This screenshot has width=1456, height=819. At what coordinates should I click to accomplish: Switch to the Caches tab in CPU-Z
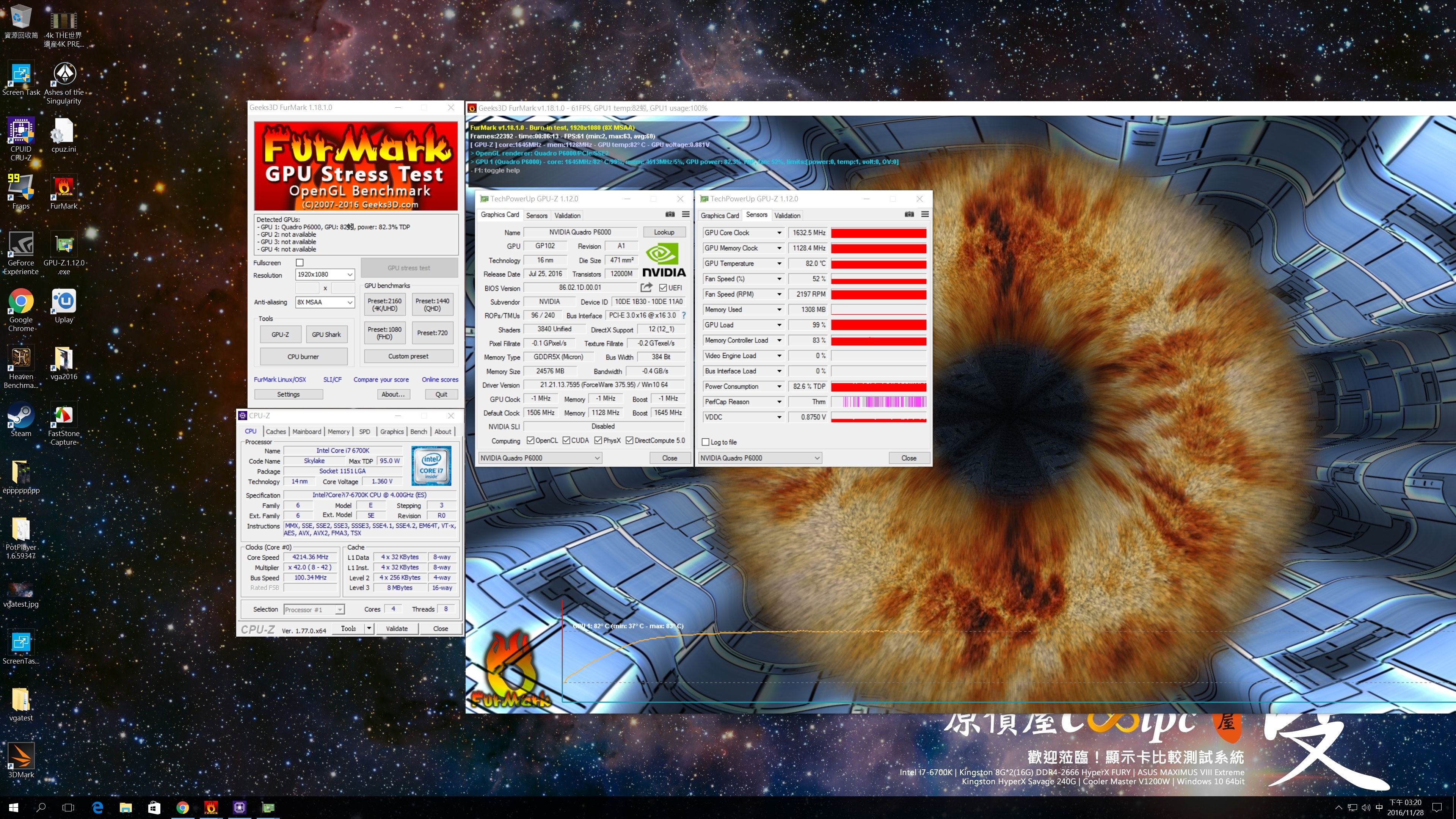(276, 431)
